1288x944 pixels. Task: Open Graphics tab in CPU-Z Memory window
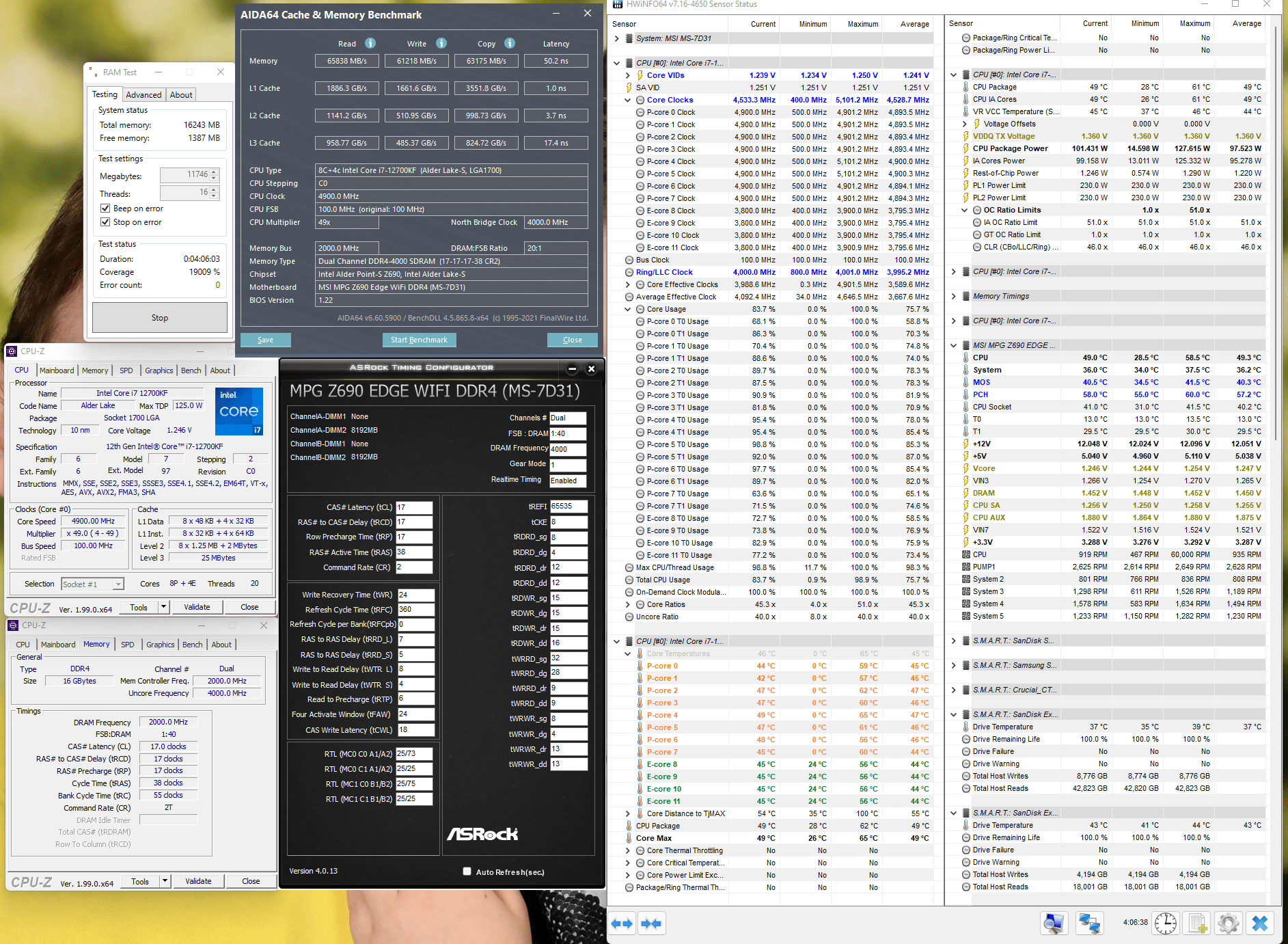pyautogui.click(x=161, y=645)
